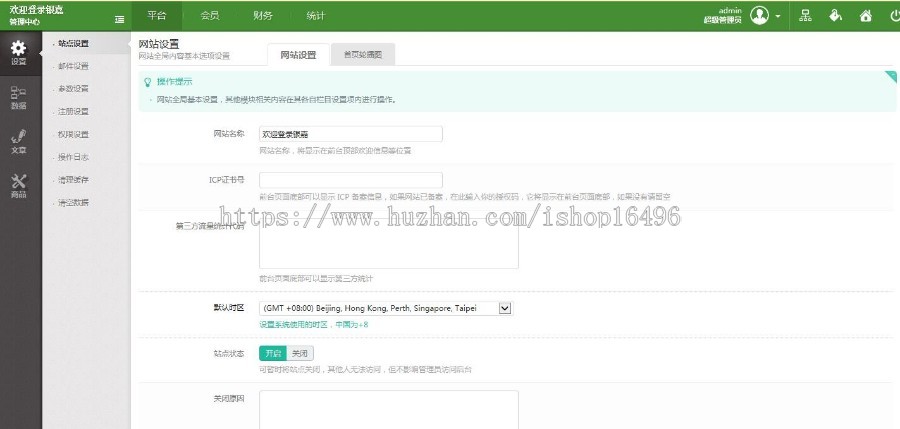Collapse tips with teal corner toggle

(x=891, y=76)
